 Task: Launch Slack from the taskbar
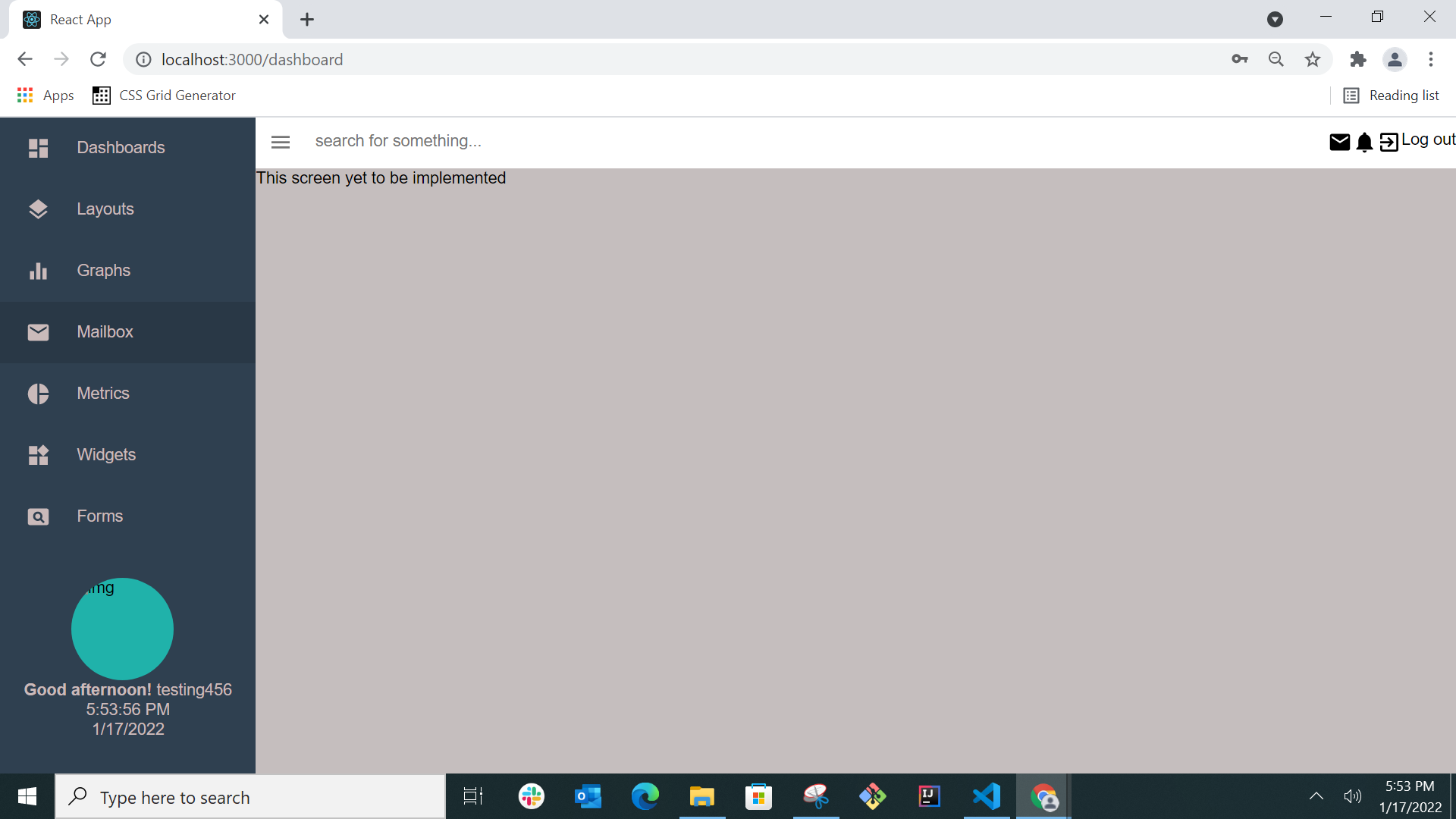point(531,796)
